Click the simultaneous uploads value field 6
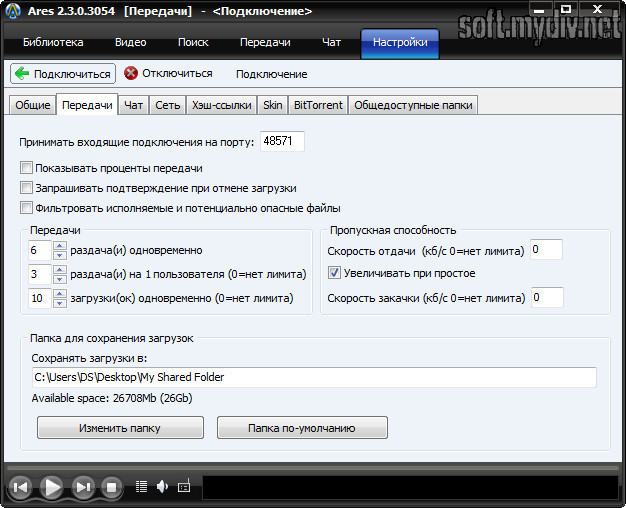 point(40,250)
